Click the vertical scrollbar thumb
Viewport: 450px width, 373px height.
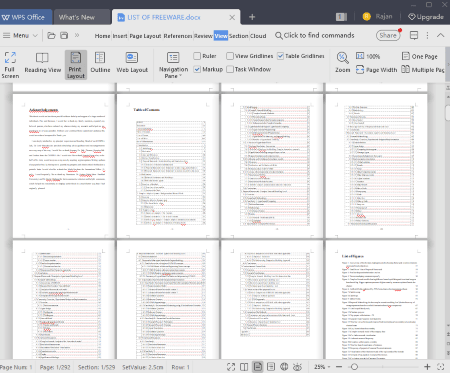coord(447,112)
